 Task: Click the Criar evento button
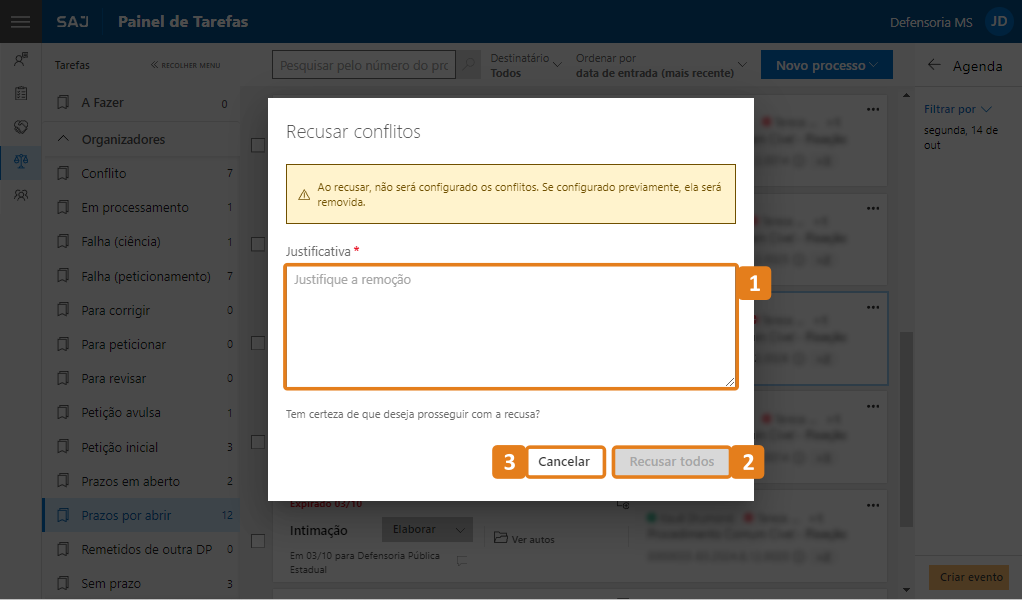(971, 577)
